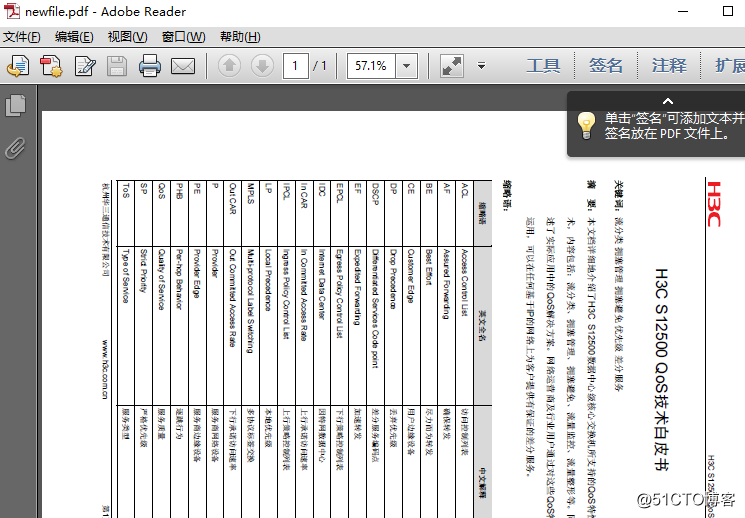
Task: Open the 窗口(W) menu
Action: (183, 37)
